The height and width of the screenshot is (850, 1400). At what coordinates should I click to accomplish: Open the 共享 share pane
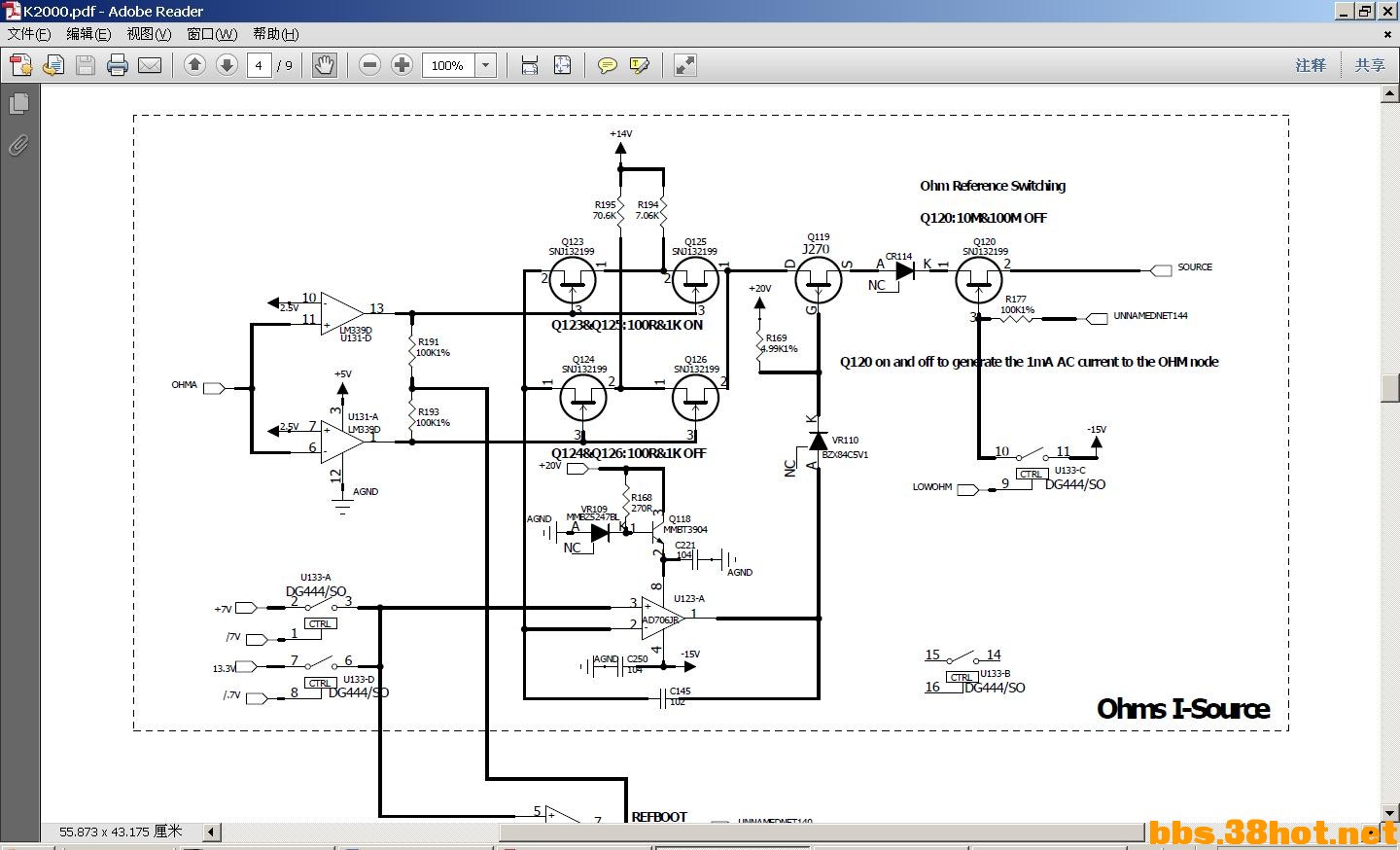point(1370,65)
